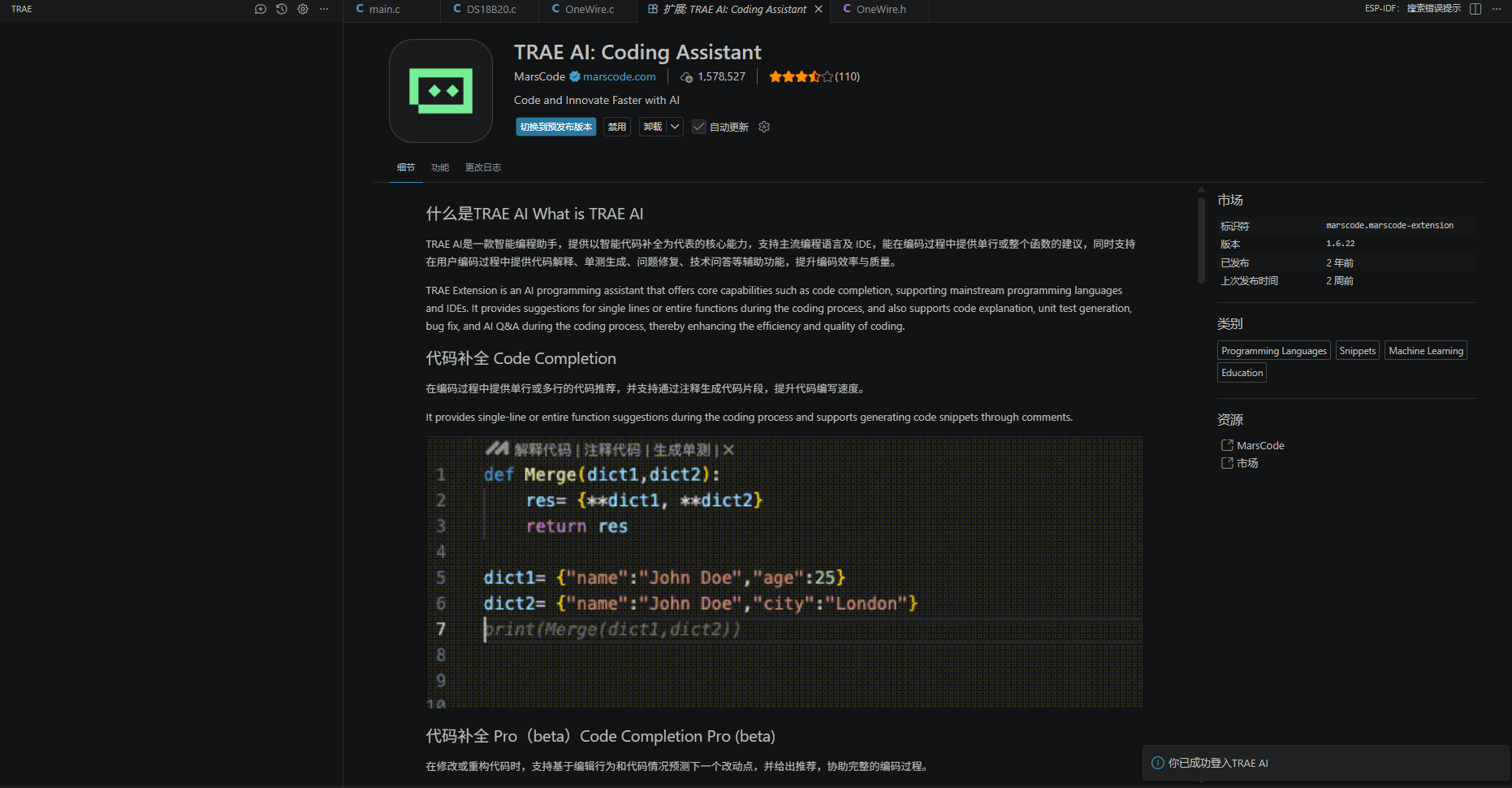
Task: Open extension manage gear icon
Action: 764,127
